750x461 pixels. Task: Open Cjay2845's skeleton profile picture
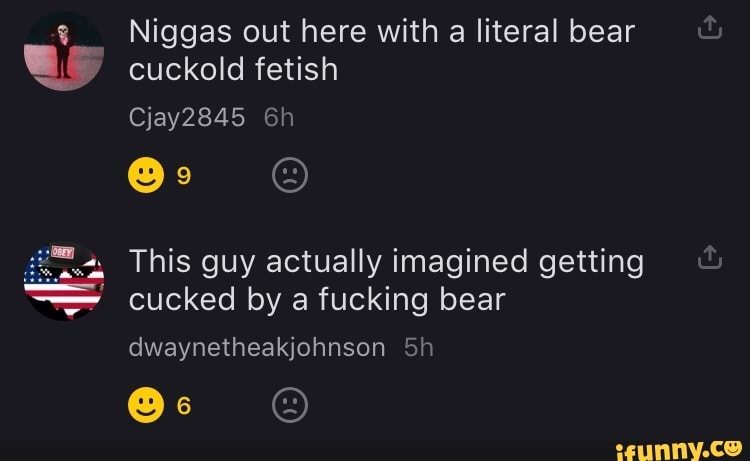click(64, 51)
